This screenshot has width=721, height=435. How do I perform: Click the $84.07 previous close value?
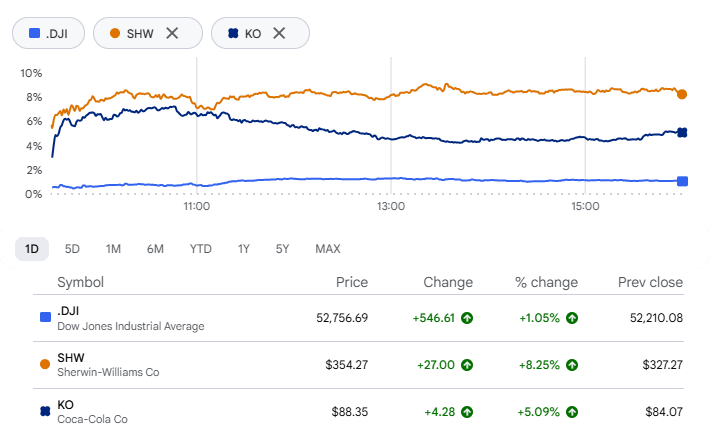[x=664, y=412]
